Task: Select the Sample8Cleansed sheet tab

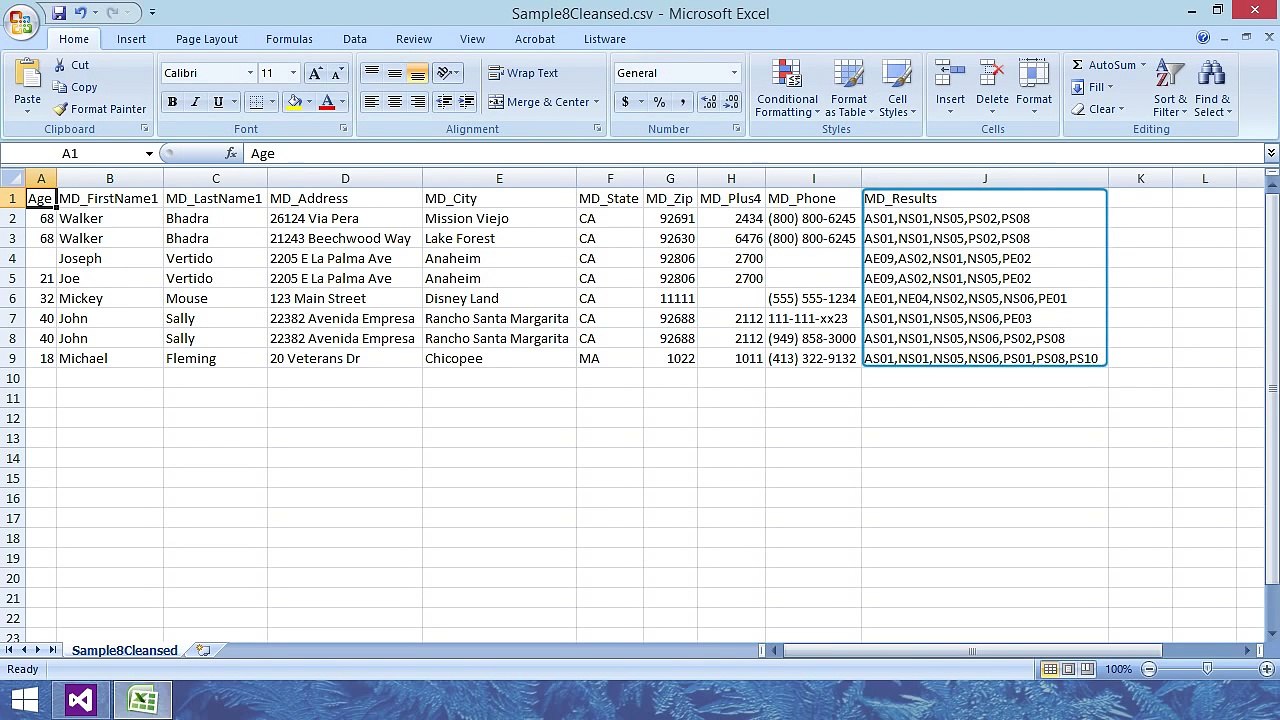Action: point(124,650)
